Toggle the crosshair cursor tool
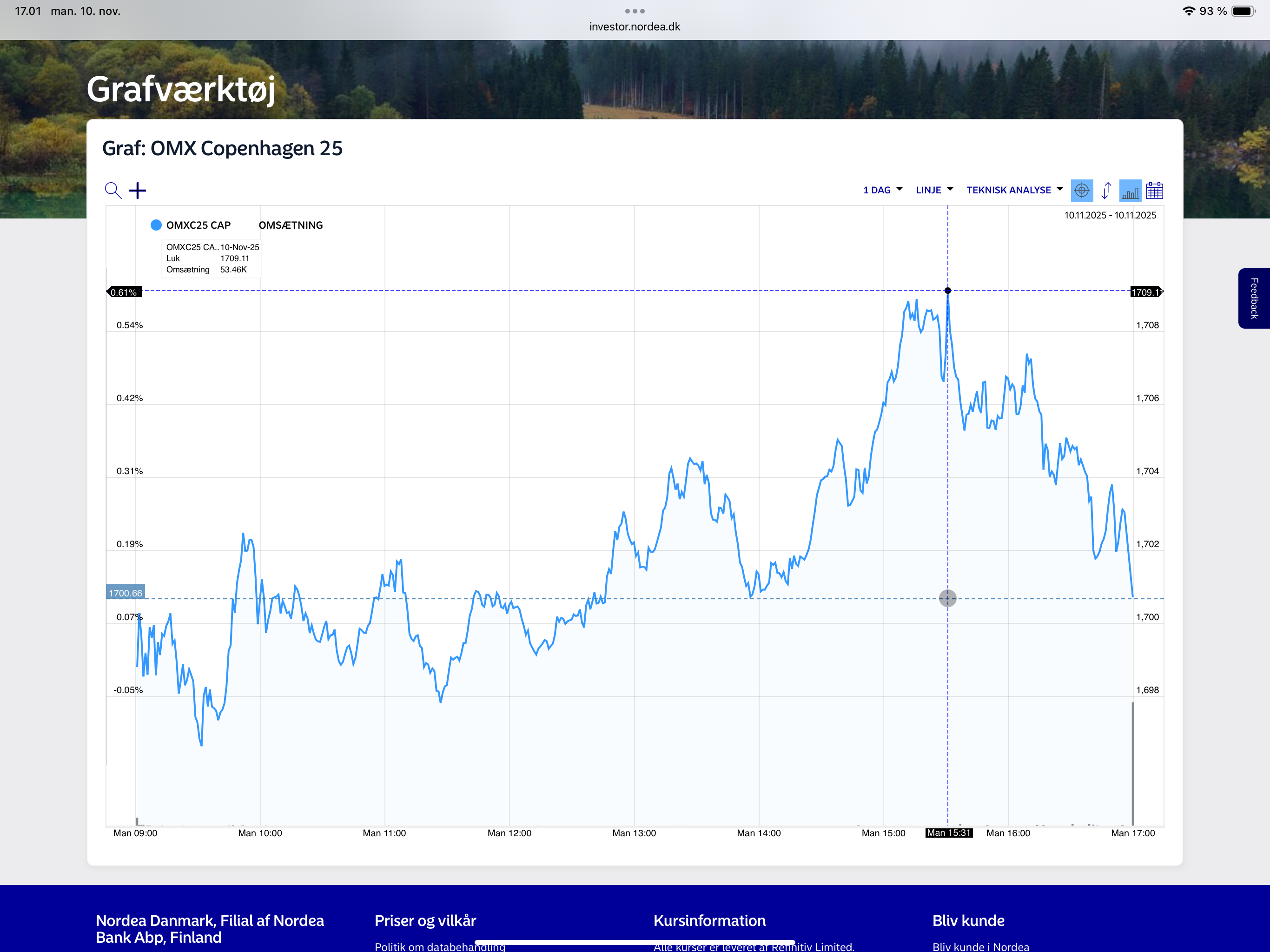The width and height of the screenshot is (1270, 952). click(x=1082, y=190)
